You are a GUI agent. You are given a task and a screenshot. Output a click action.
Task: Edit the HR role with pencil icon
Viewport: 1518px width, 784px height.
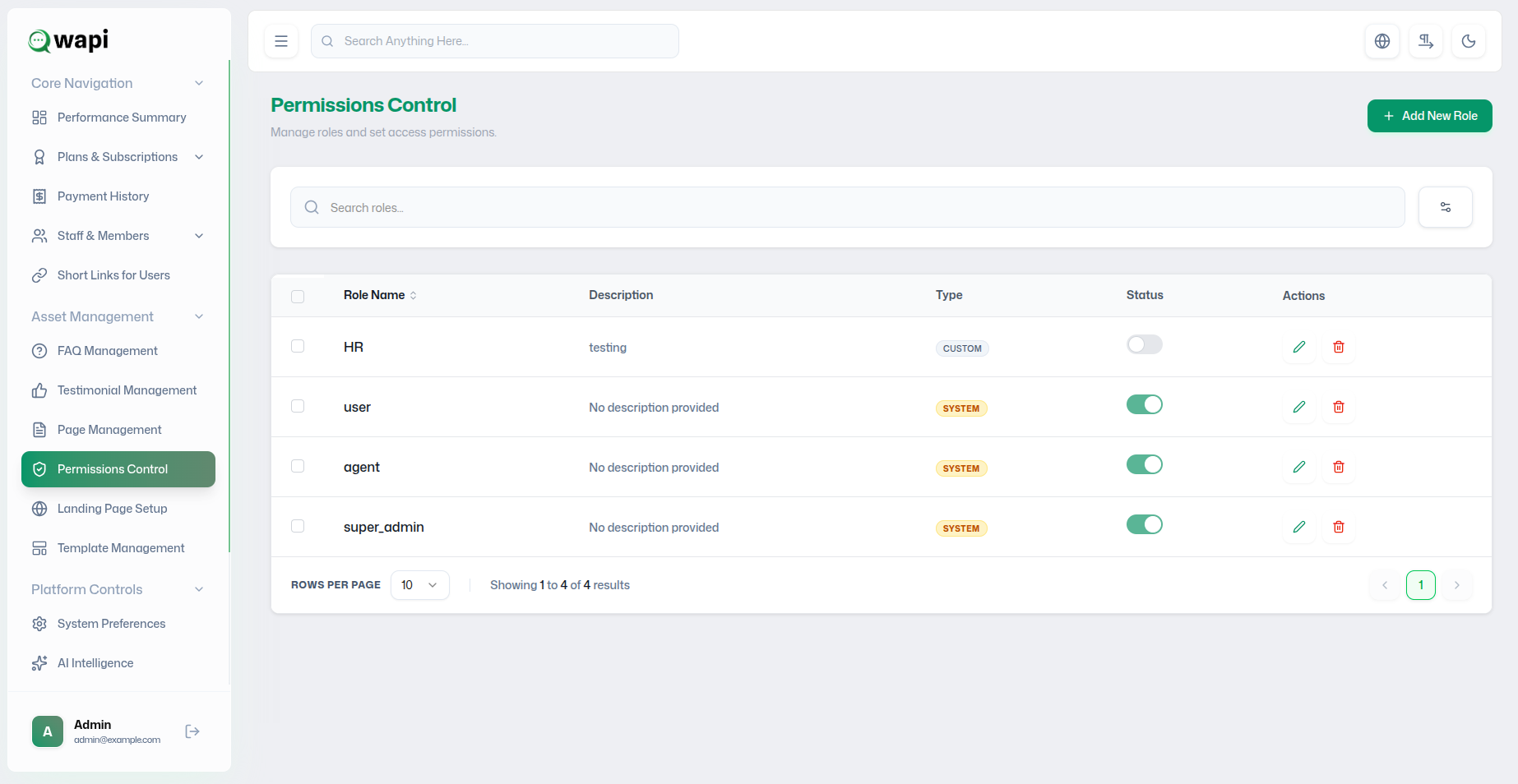pyautogui.click(x=1299, y=347)
